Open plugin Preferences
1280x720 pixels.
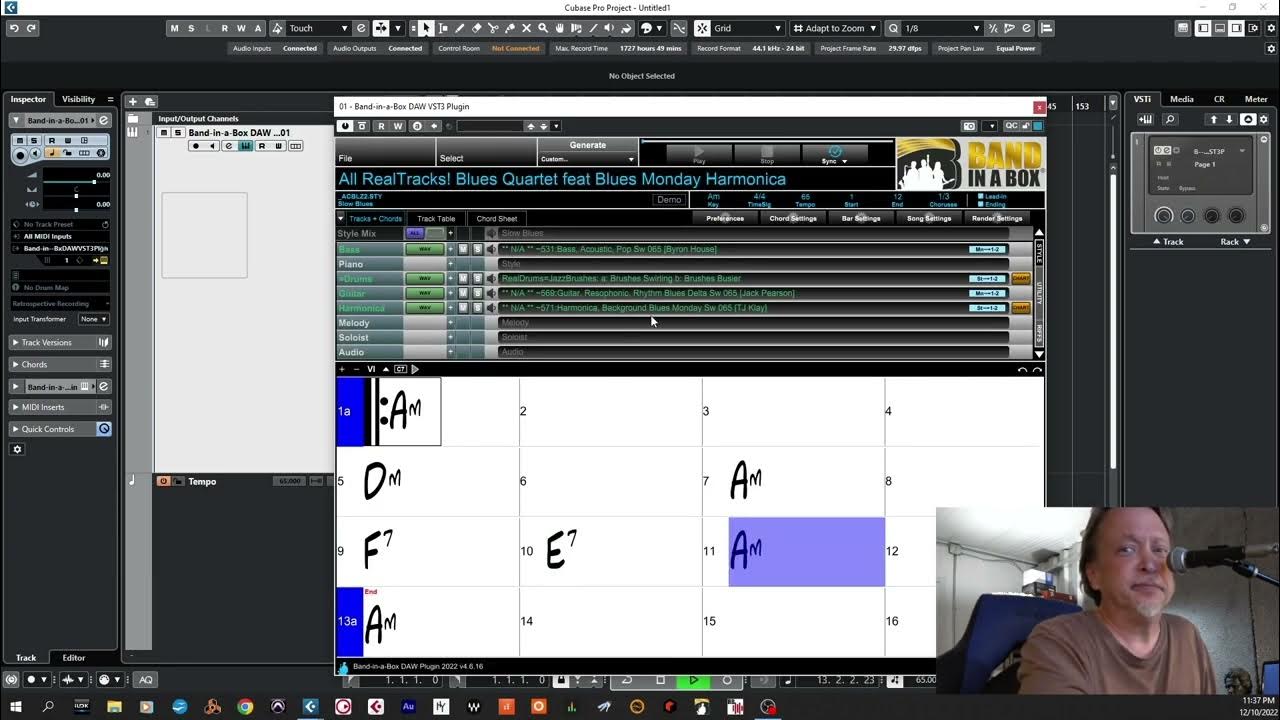[725, 218]
